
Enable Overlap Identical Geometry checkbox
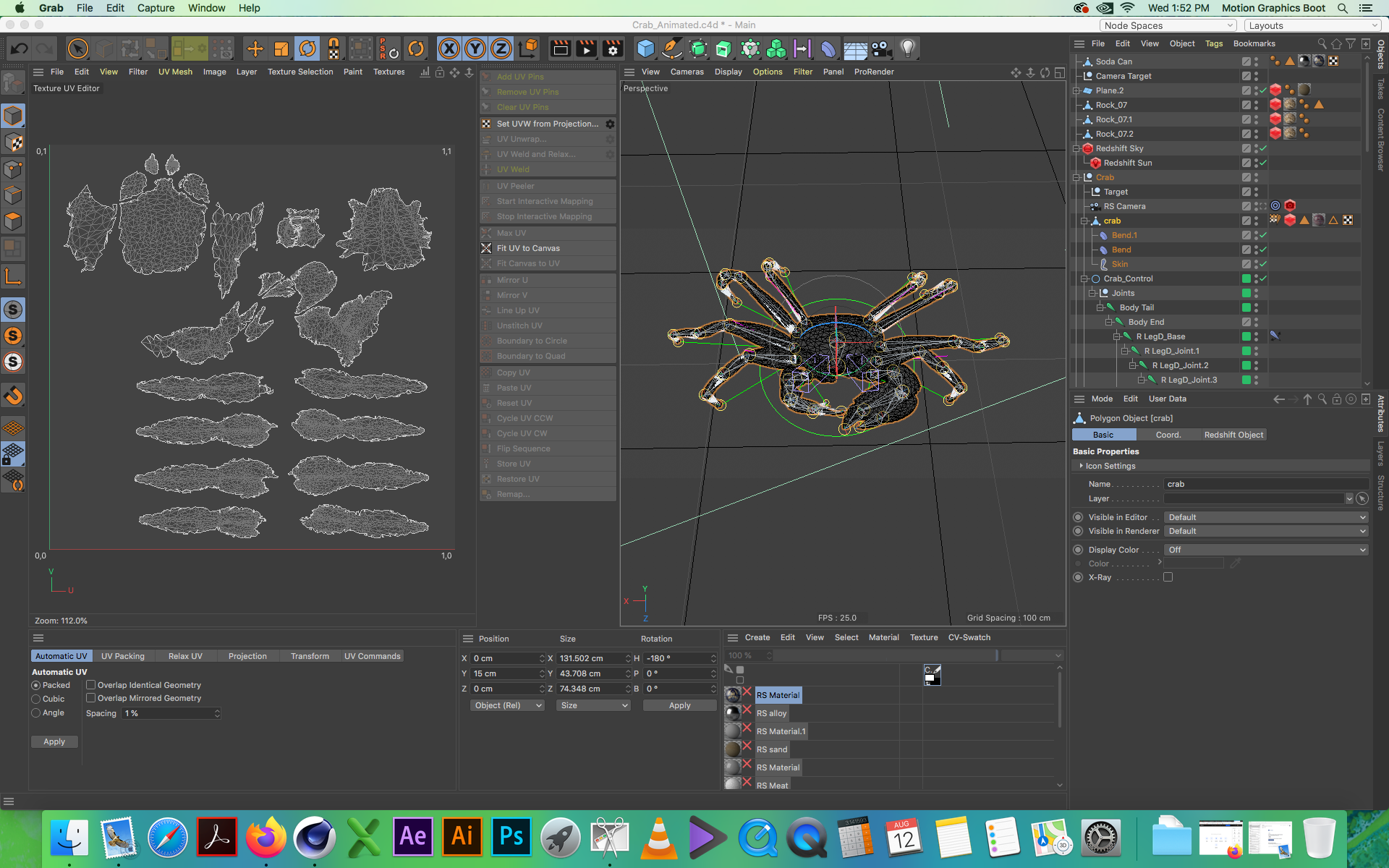point(91,684)
